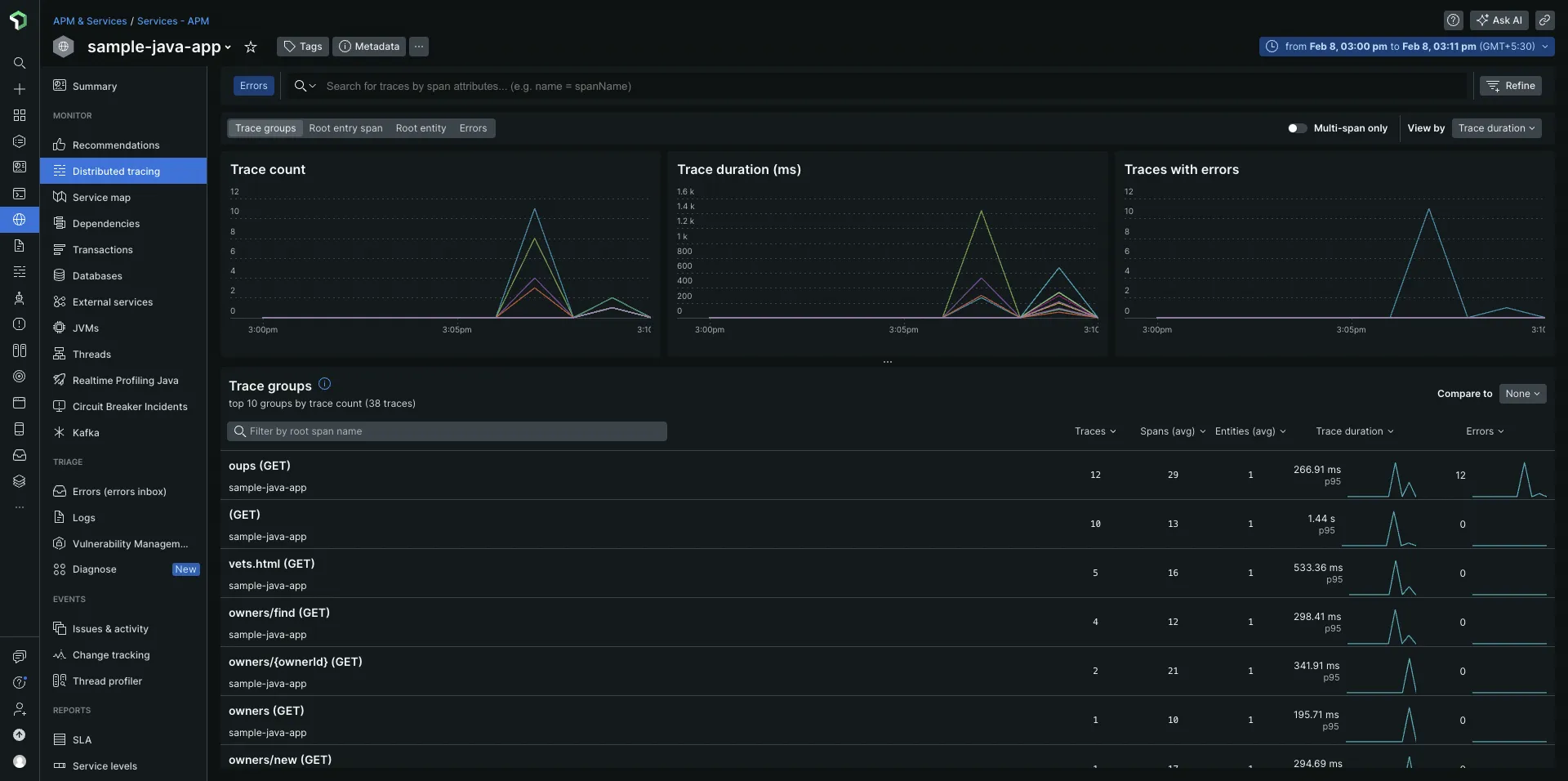Sort by the Trace duration column header
1568x781 pixels.
click(1355, 431)
